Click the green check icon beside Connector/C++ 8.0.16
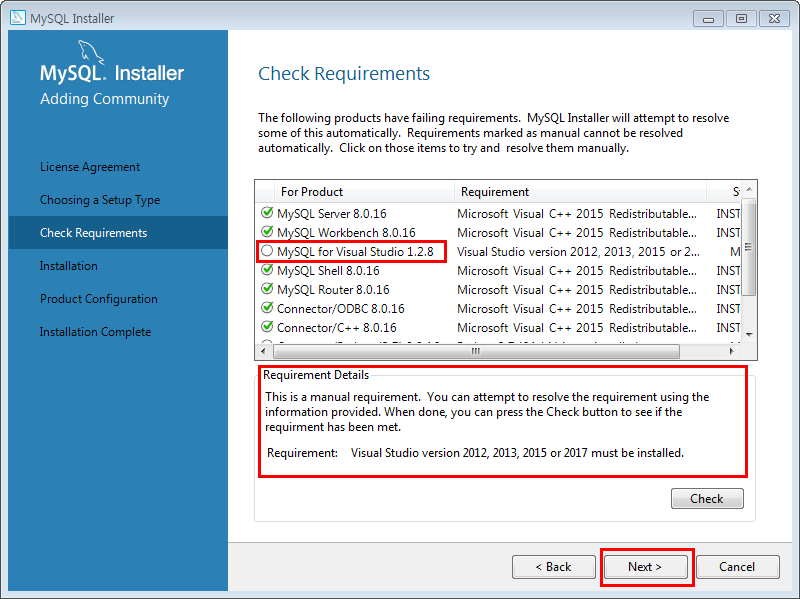This screenshot has height=599, width=800. (267, 327)
